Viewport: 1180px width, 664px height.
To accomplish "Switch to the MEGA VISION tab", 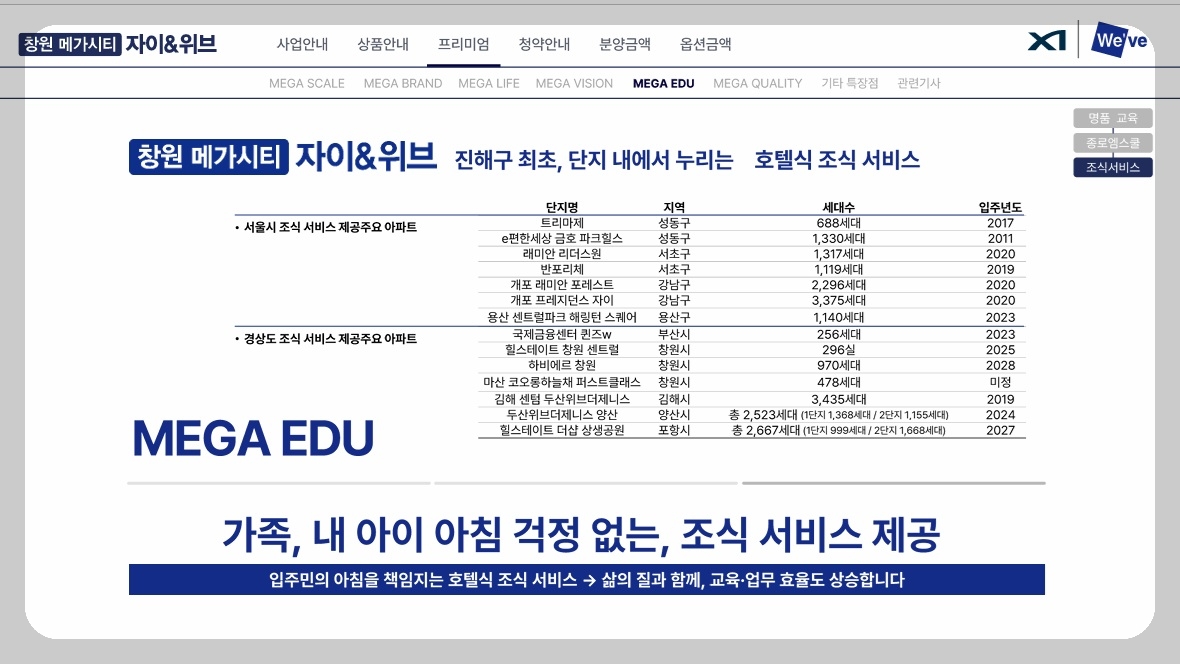I will (574, 84).
